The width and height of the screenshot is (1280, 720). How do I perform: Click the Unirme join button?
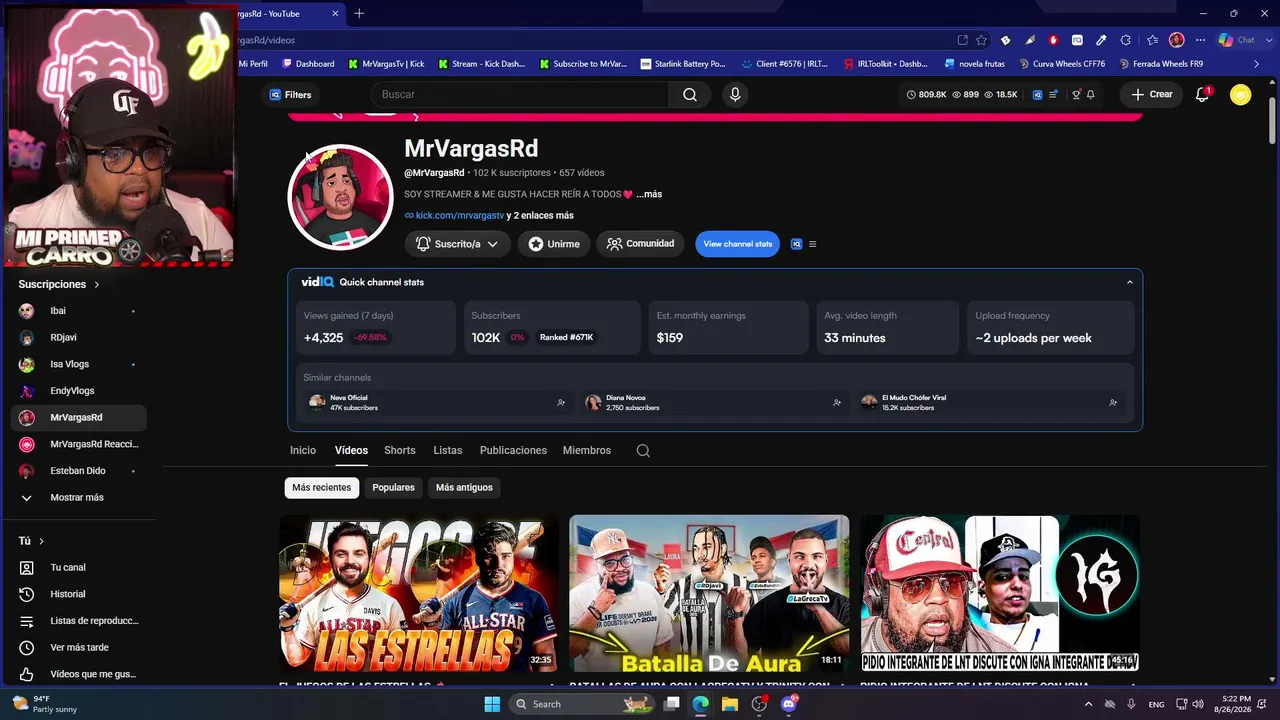pos(554,244)
